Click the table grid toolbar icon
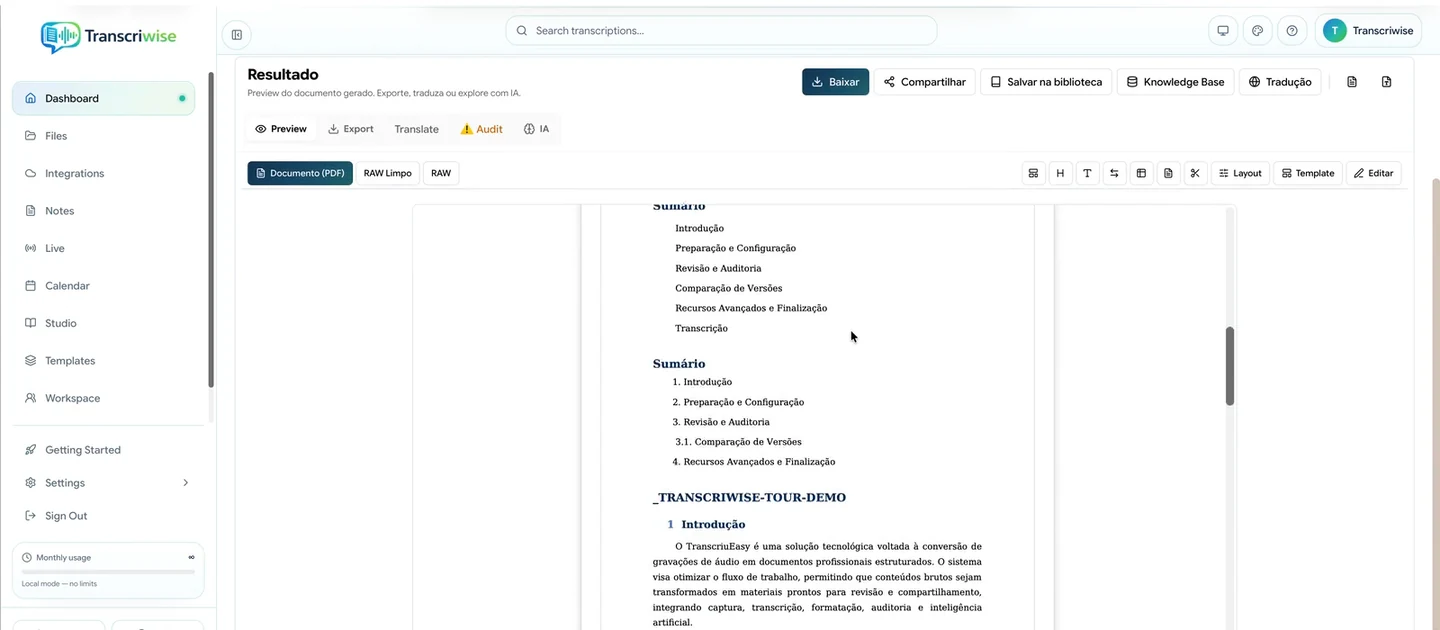This screenshot has width=1440, height=630. click(x=1141, y=173)
